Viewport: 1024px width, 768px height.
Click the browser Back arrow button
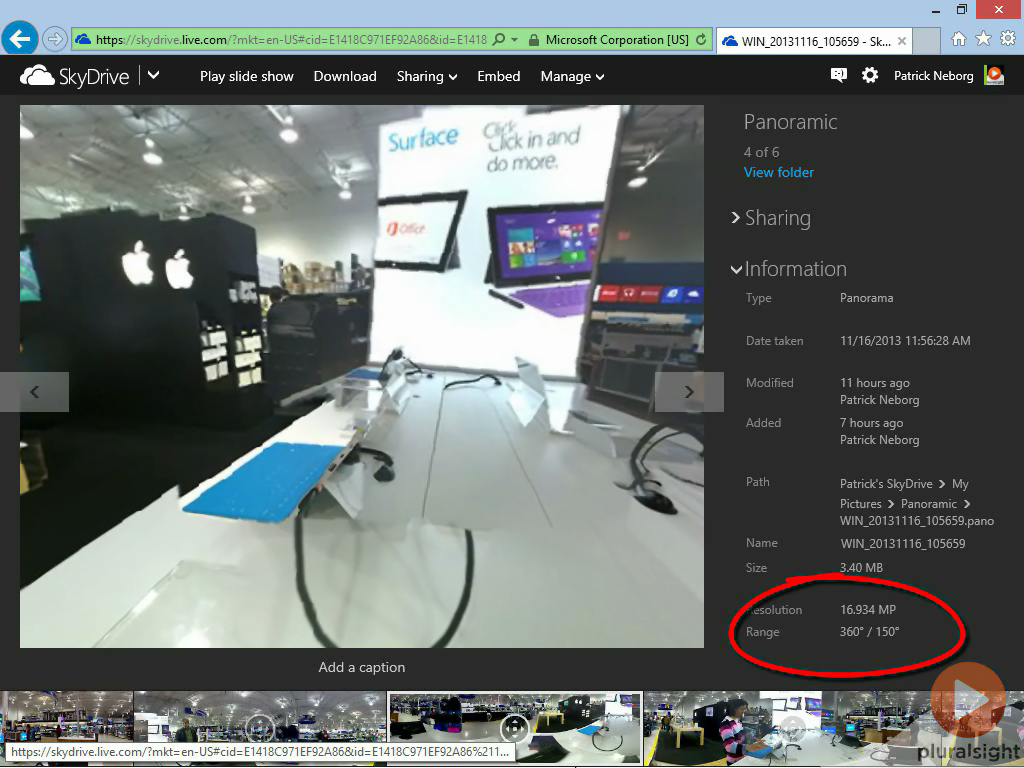point(20,39)
